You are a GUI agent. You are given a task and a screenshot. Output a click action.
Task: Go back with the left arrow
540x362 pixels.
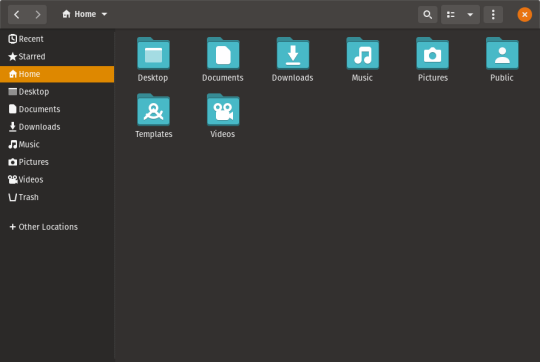coord(17,14)
